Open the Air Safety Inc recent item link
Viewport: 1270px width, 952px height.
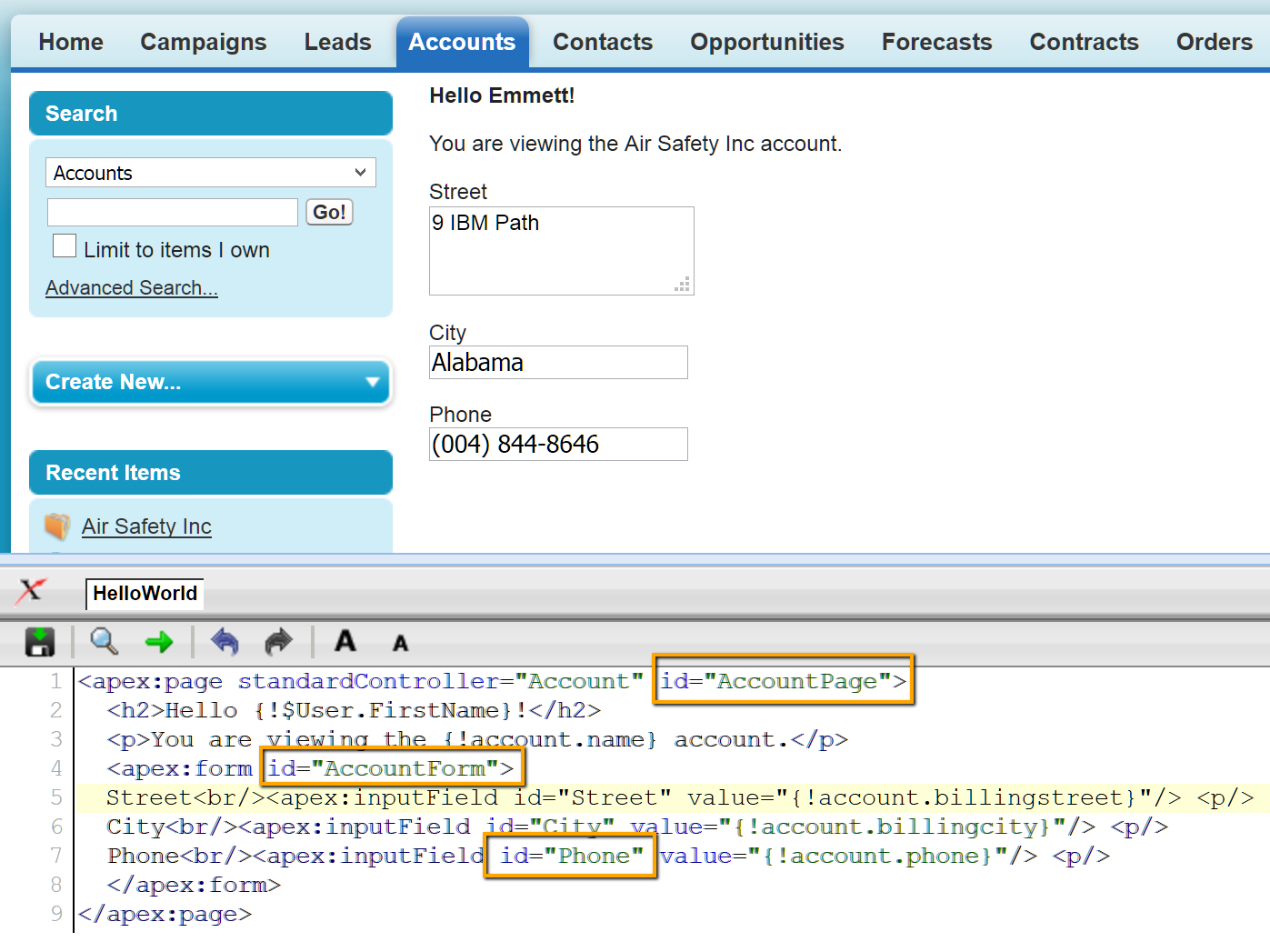[x=146, y=526]
